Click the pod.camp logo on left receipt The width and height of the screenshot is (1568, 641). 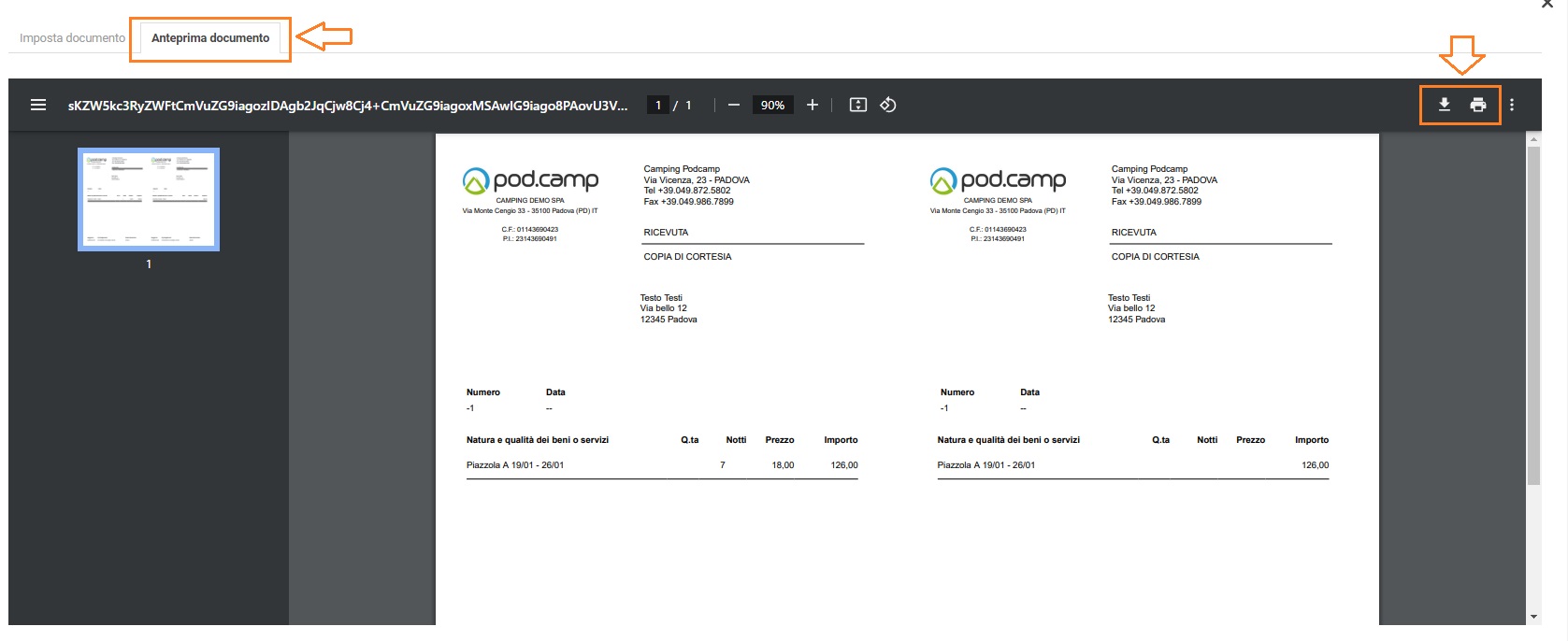[x=530, y=179]
